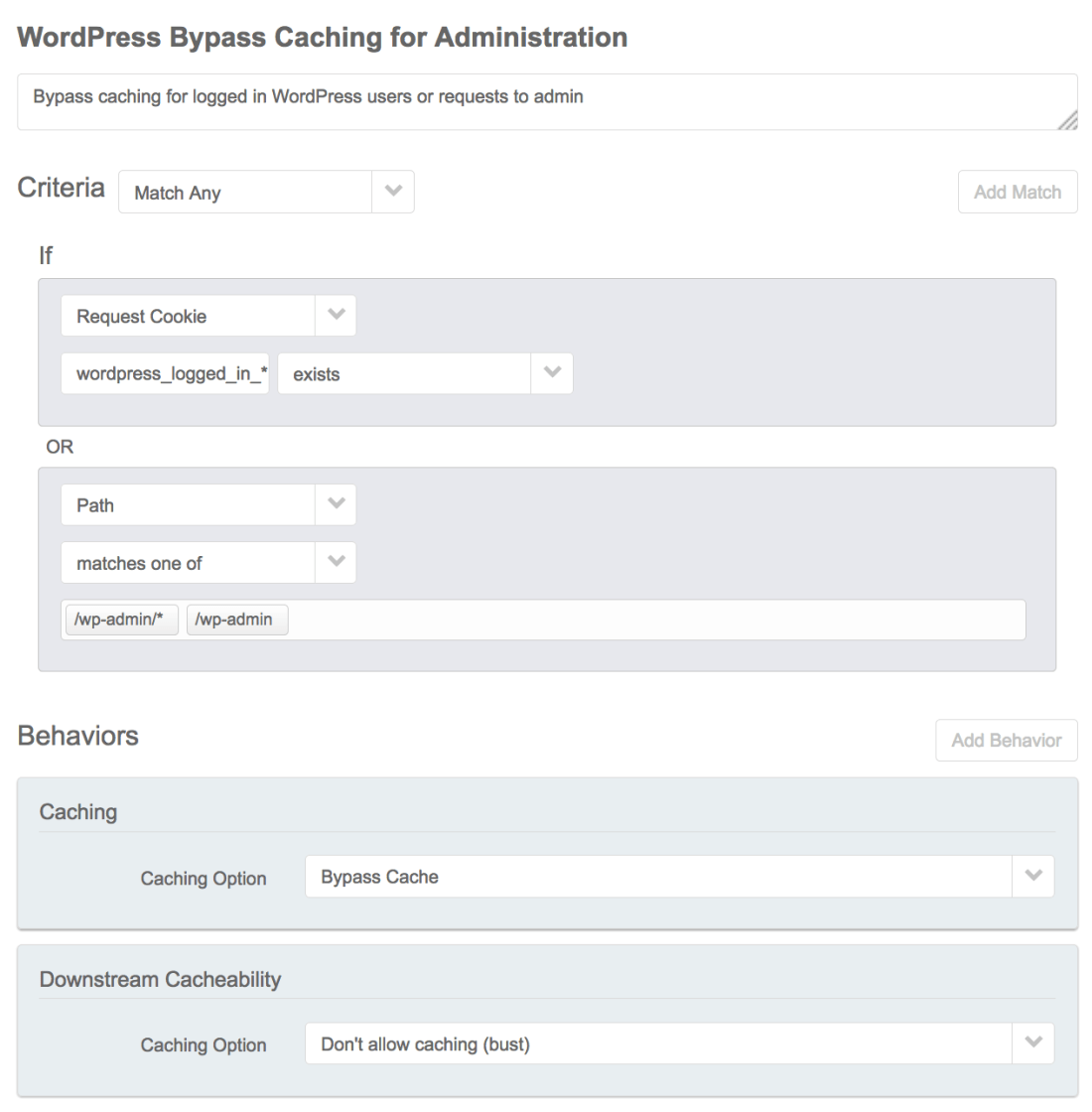Open the Don't allow caching (bust) dropdown

click(658, 1044)
